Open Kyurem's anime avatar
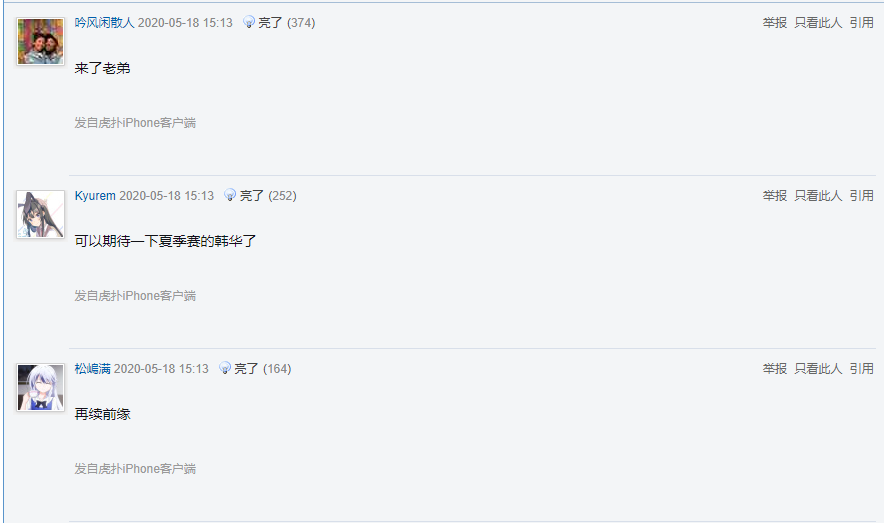The image size is (884, 523). click(41, 214)
